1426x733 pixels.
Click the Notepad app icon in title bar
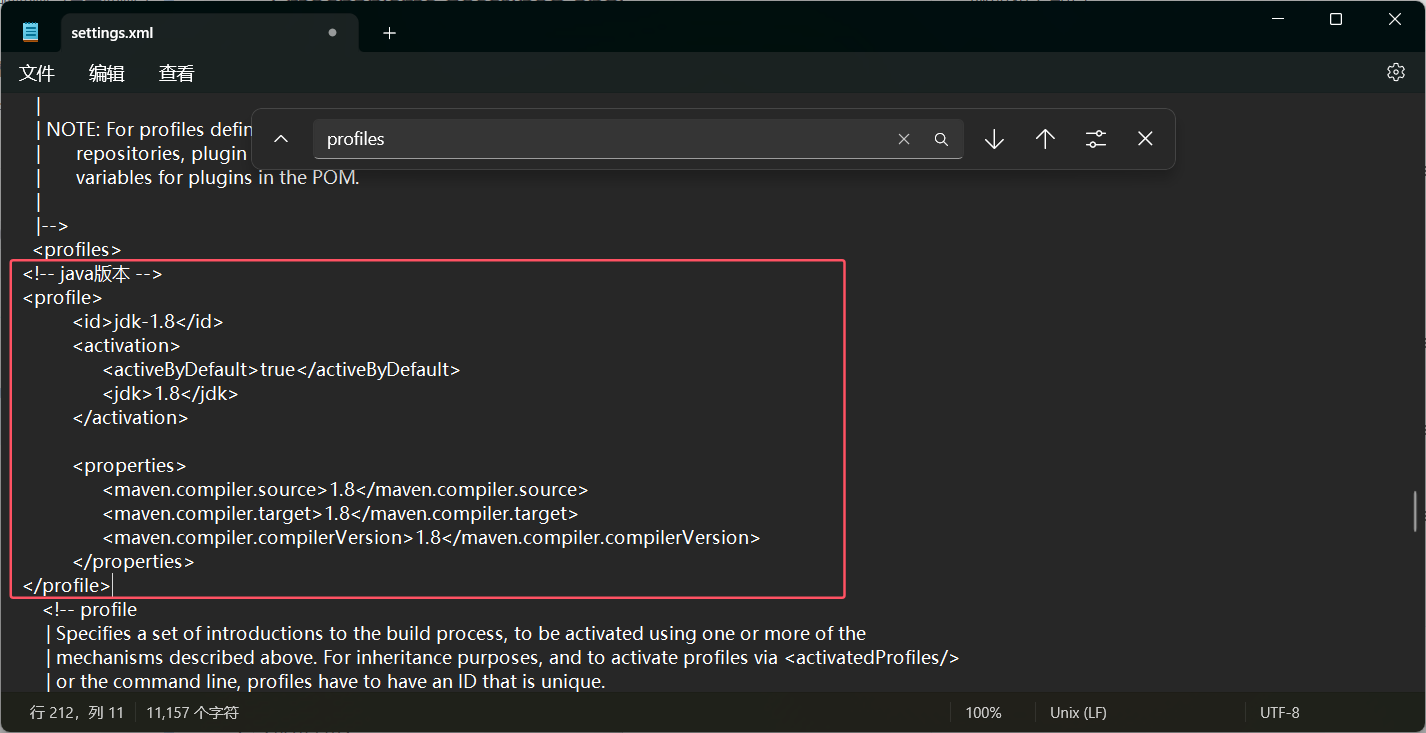pyautogui.click(x=30, y=32)
